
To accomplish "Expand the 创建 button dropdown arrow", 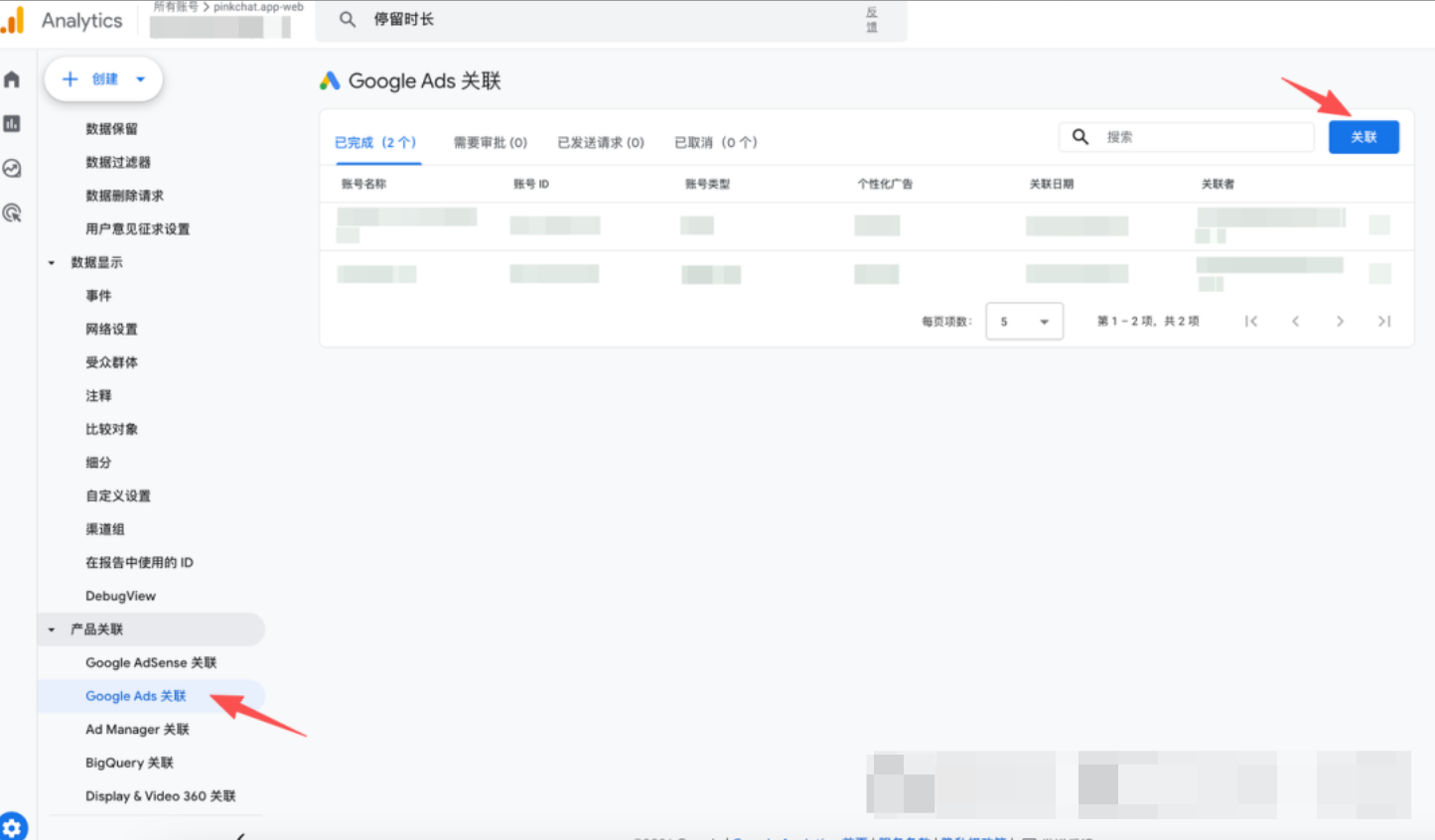I will point(140,79).
